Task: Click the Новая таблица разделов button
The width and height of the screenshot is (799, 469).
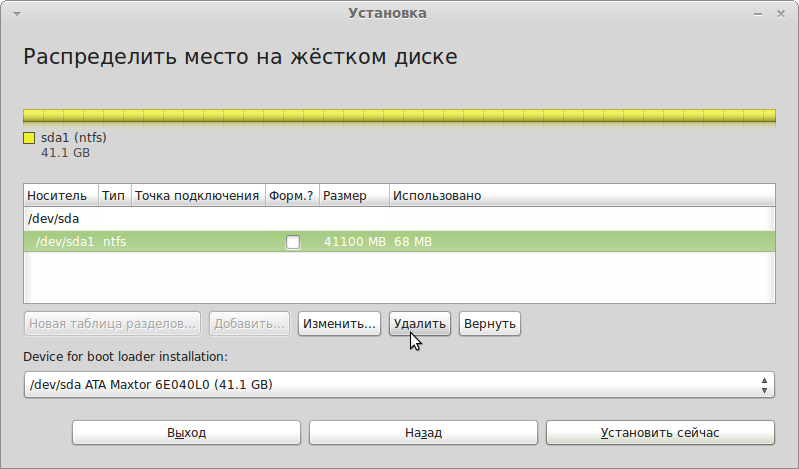Action: pos(112,324)
